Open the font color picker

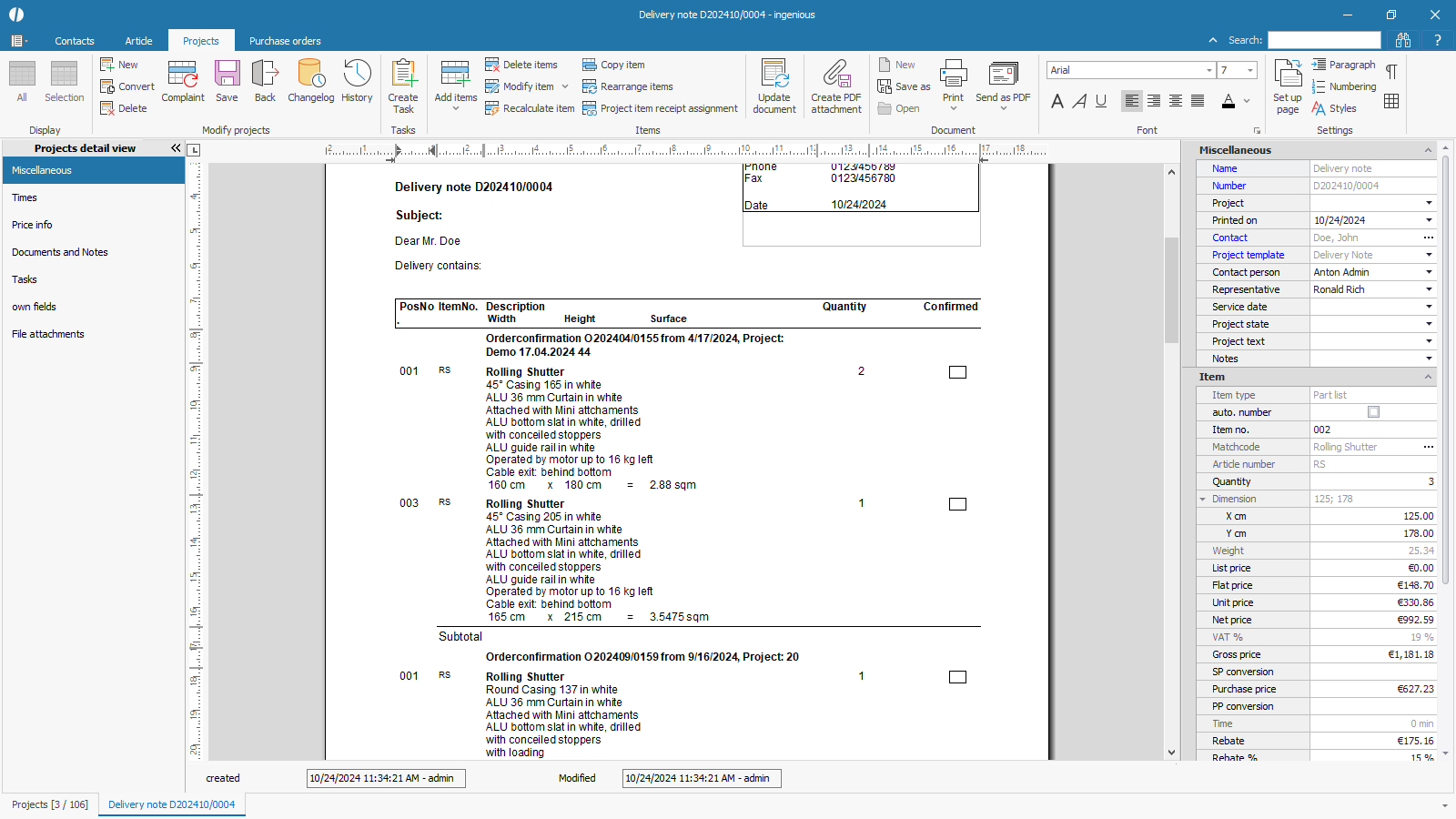coord(1247,101)
